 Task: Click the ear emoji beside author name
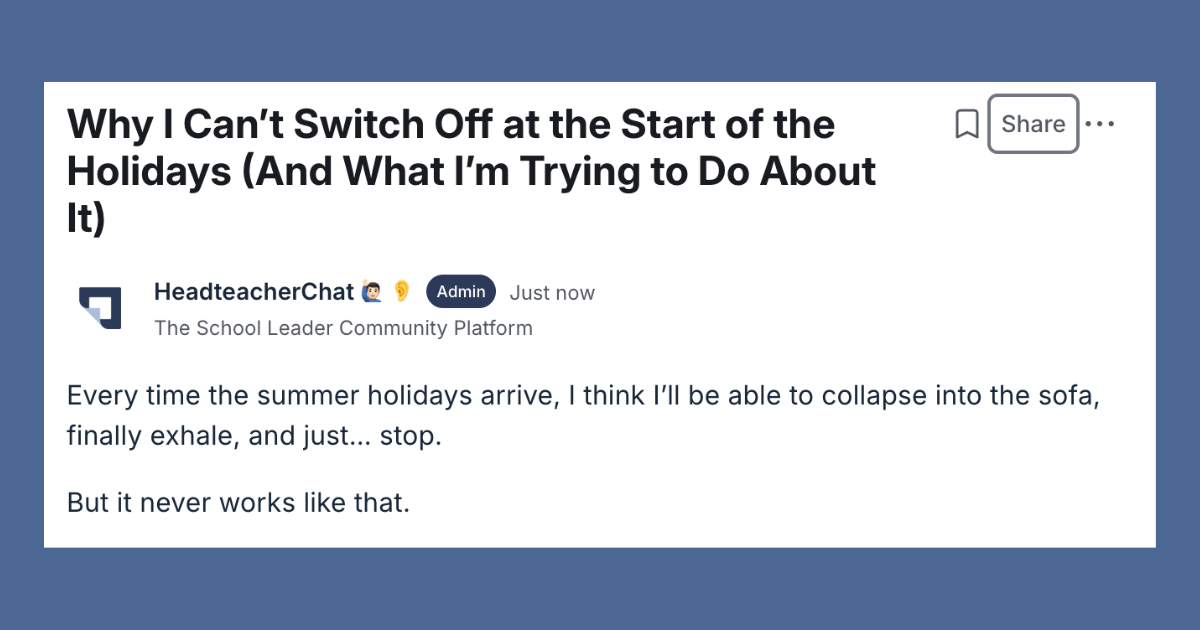401,291
